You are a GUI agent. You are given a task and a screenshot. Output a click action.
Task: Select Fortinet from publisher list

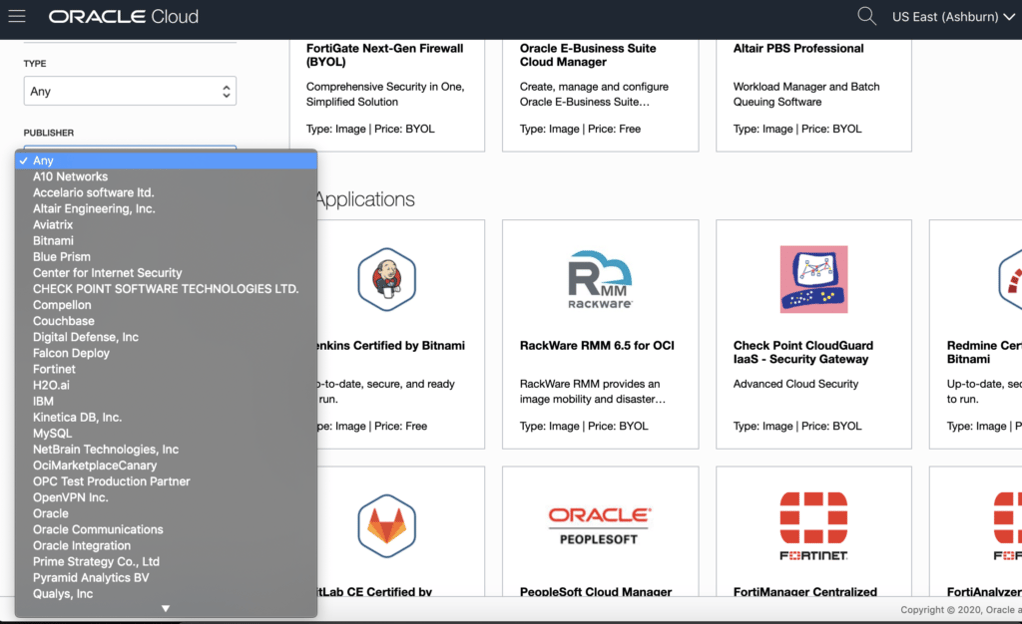pos(54,369)
